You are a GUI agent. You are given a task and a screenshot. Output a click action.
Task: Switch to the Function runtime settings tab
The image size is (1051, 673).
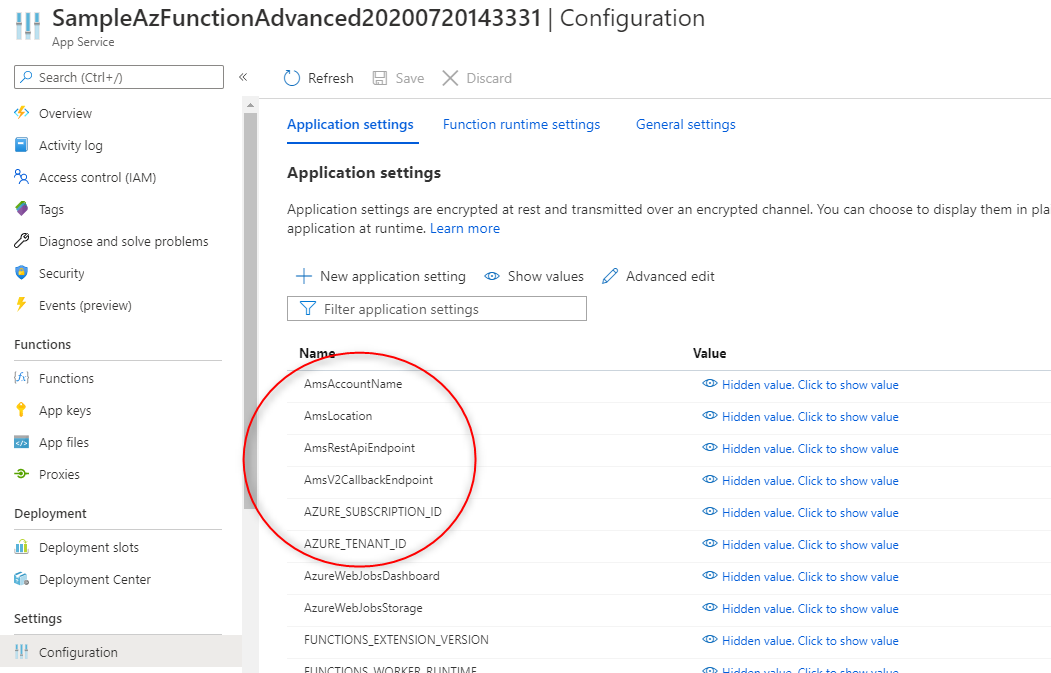(521, 125)
